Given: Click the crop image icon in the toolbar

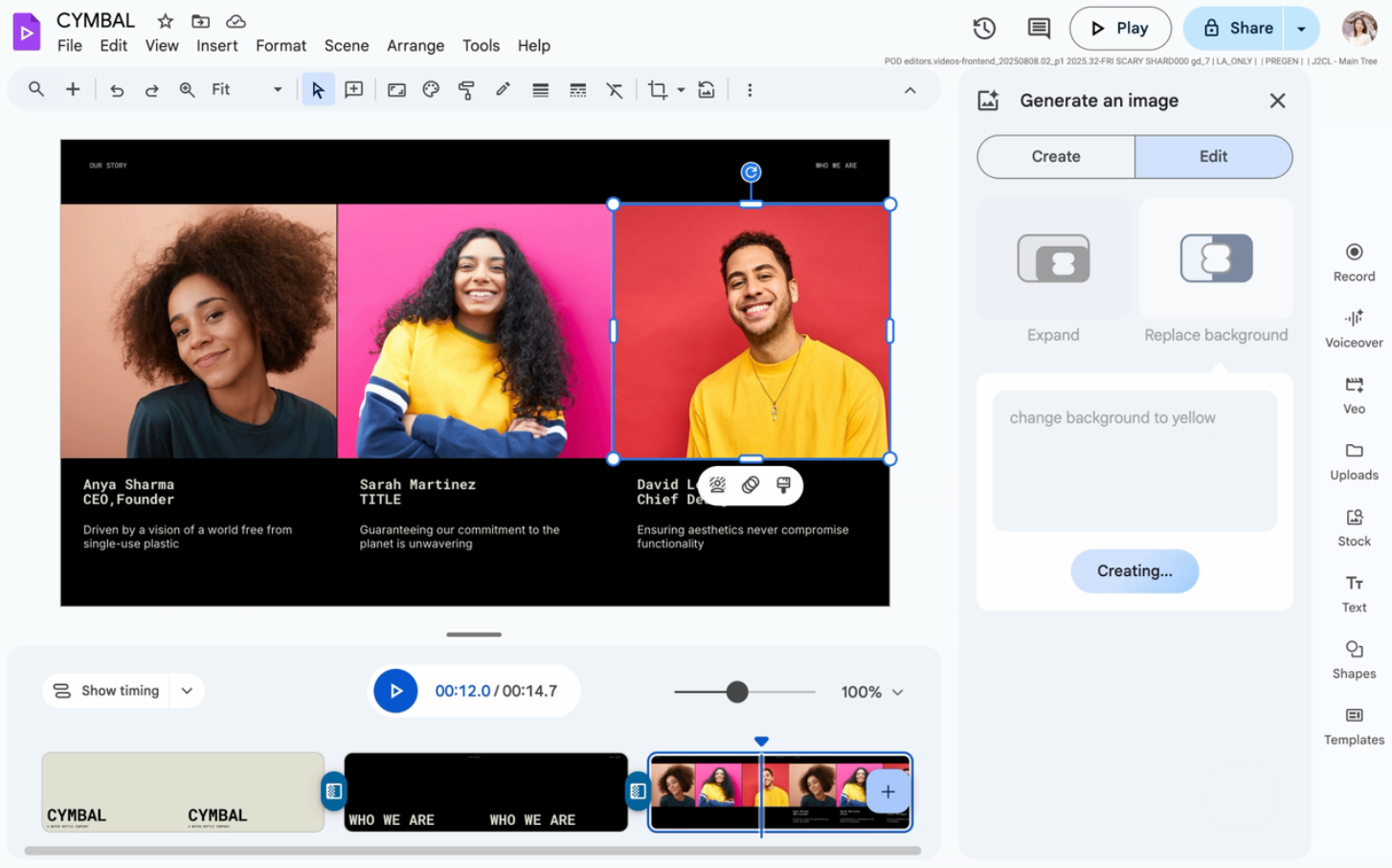Looking at the screenshot, I should (x=656, y=89).
